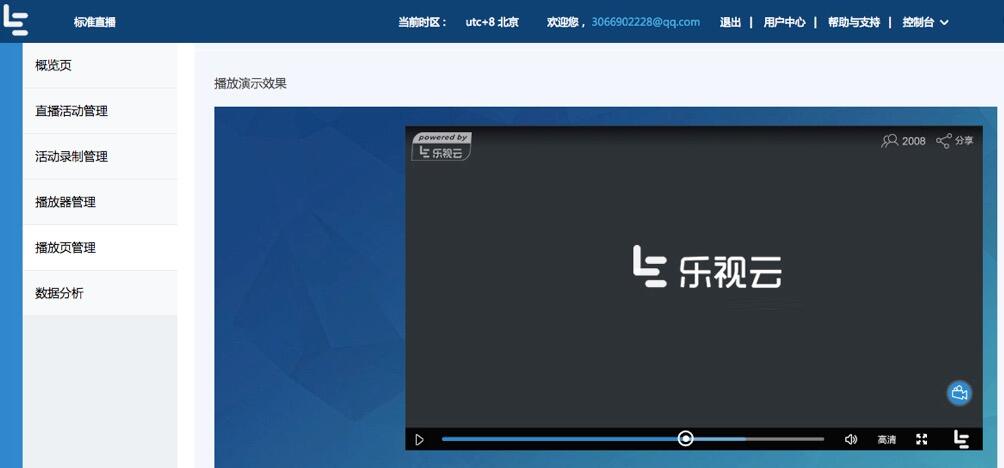Open 活动录制管理 in the sidebar
The width and height of the screenshot is (1004, 468).
pyautogui.click(x=100, y=156)
